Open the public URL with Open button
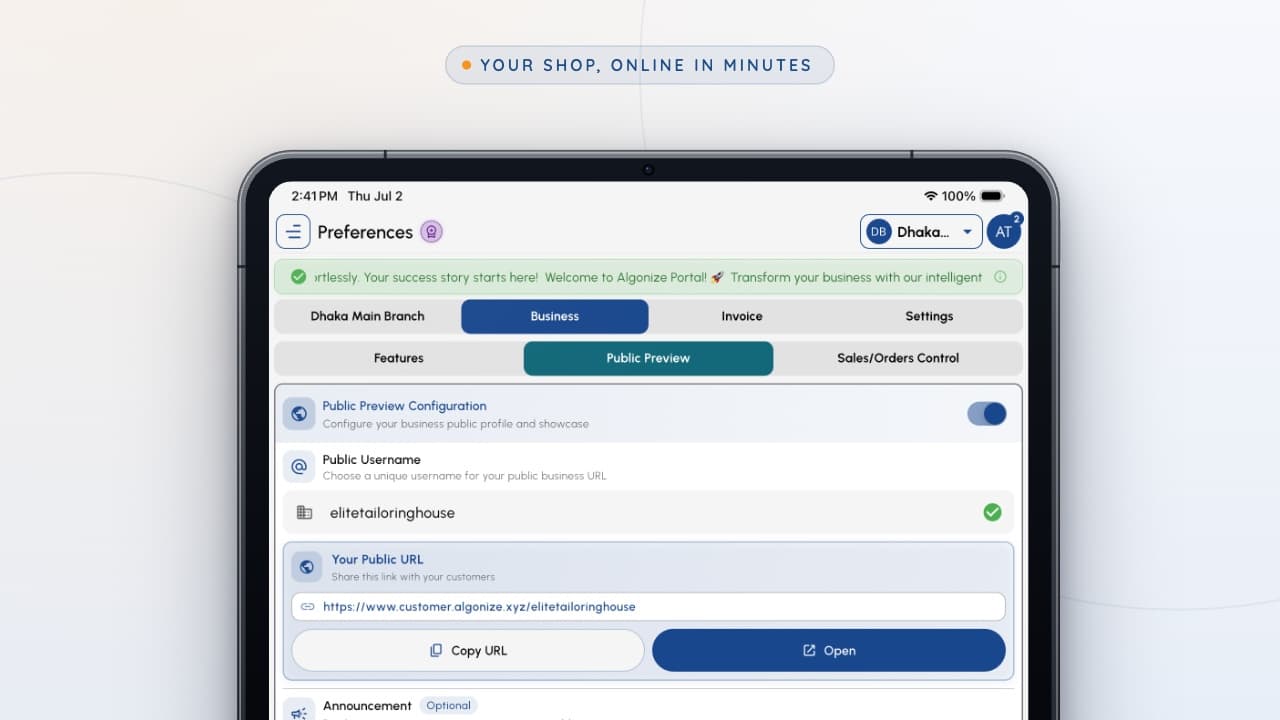 coord(829,650)
